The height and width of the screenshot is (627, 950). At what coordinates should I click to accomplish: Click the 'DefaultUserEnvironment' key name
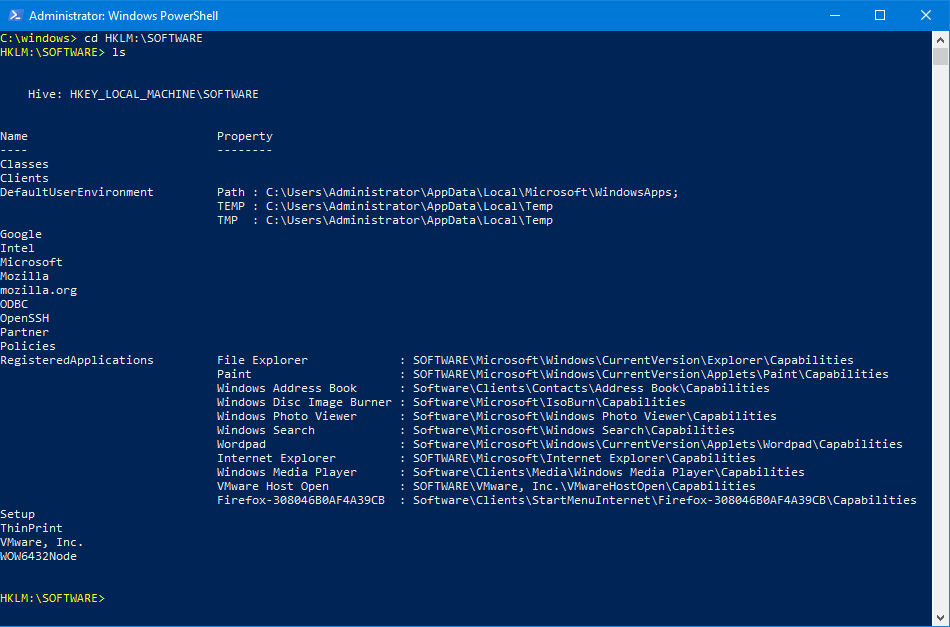77,192
